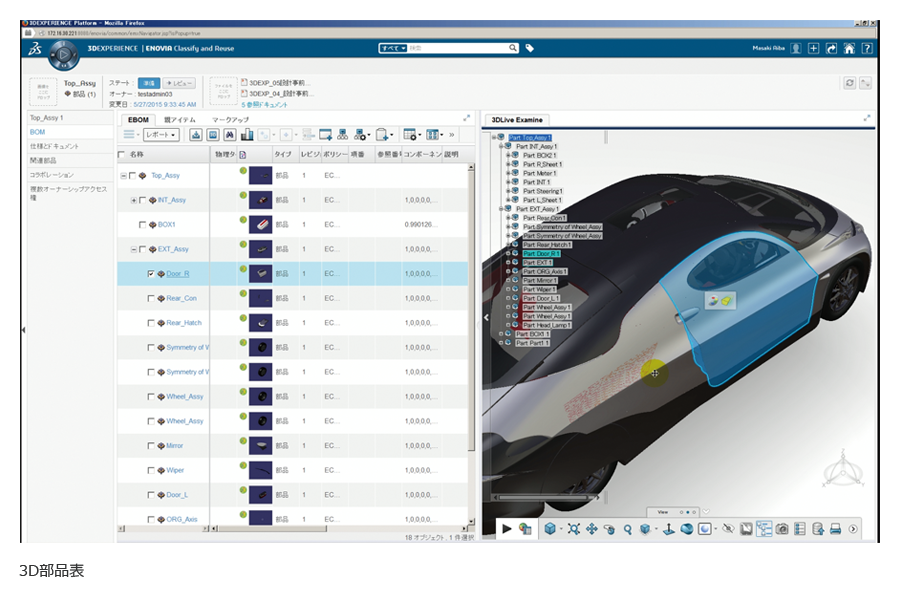Click the search magnifier in the top bar

click(513, 48)
